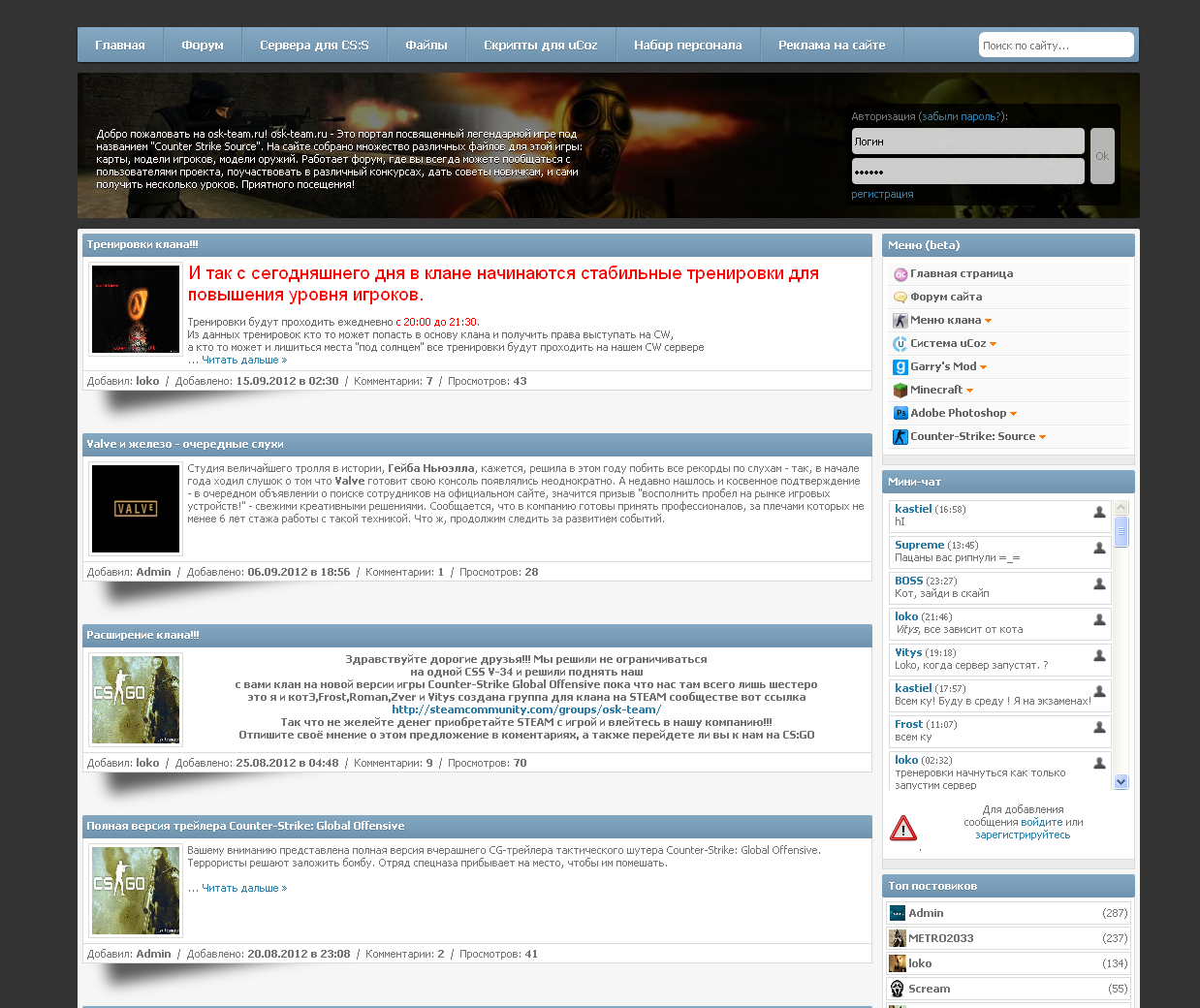
Task: Follow the регистрация link under login form
Action: pos(882,194)
